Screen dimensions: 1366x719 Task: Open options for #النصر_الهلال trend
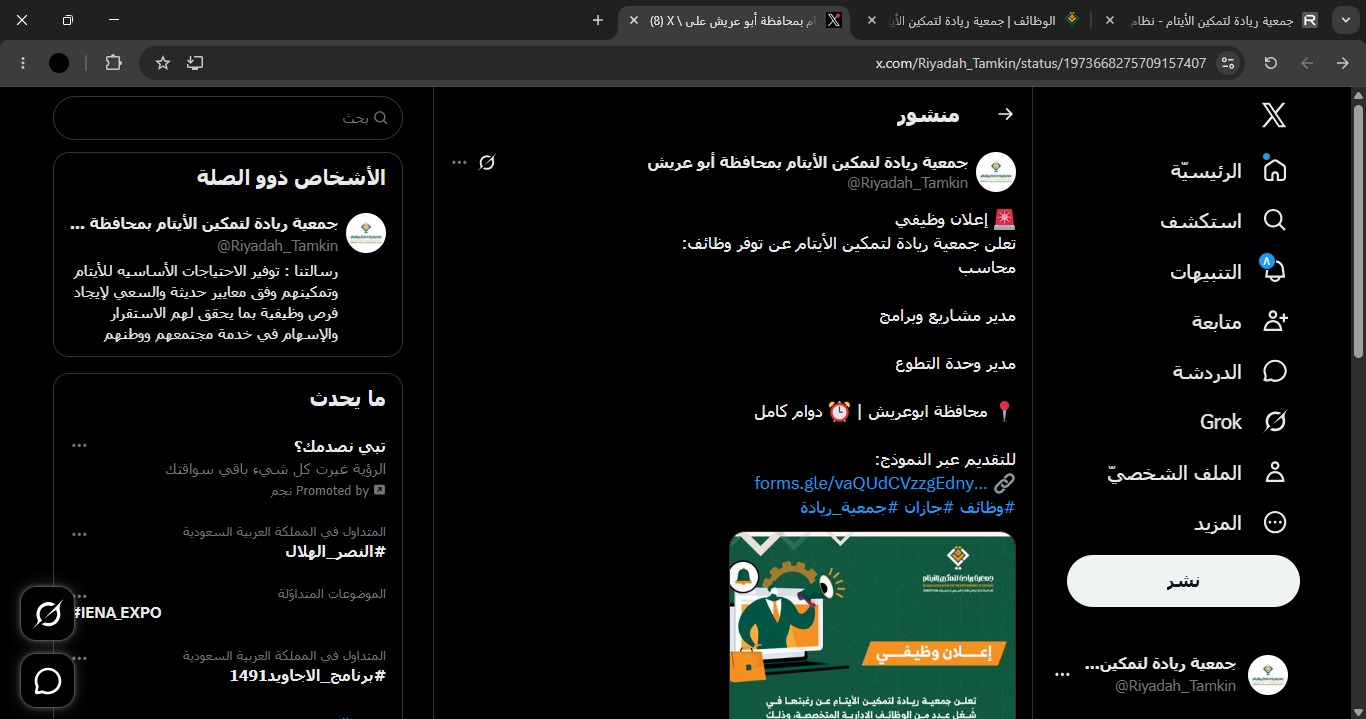pyautogui.click(x=80, y=533)
